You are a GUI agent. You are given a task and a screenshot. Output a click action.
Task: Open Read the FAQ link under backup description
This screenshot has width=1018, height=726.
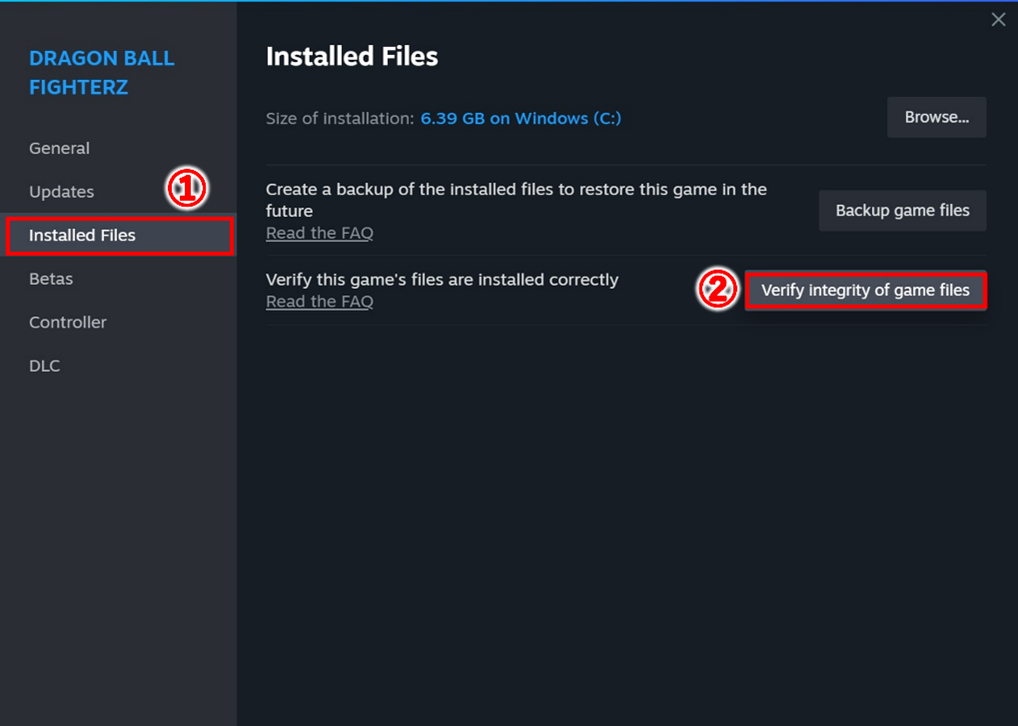pos(319,233)
